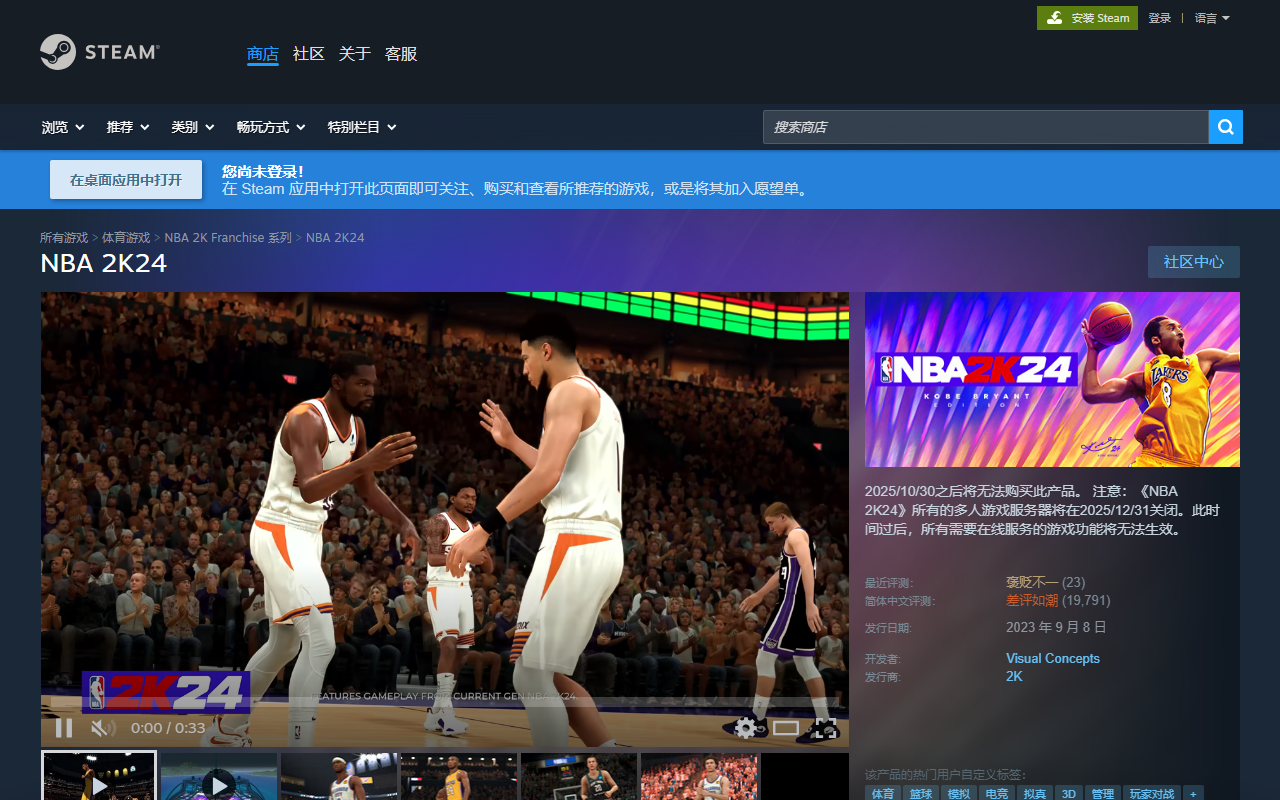Enter fullscreen on video player
This screenshot has width=1280, height=800.
(824, 728)
